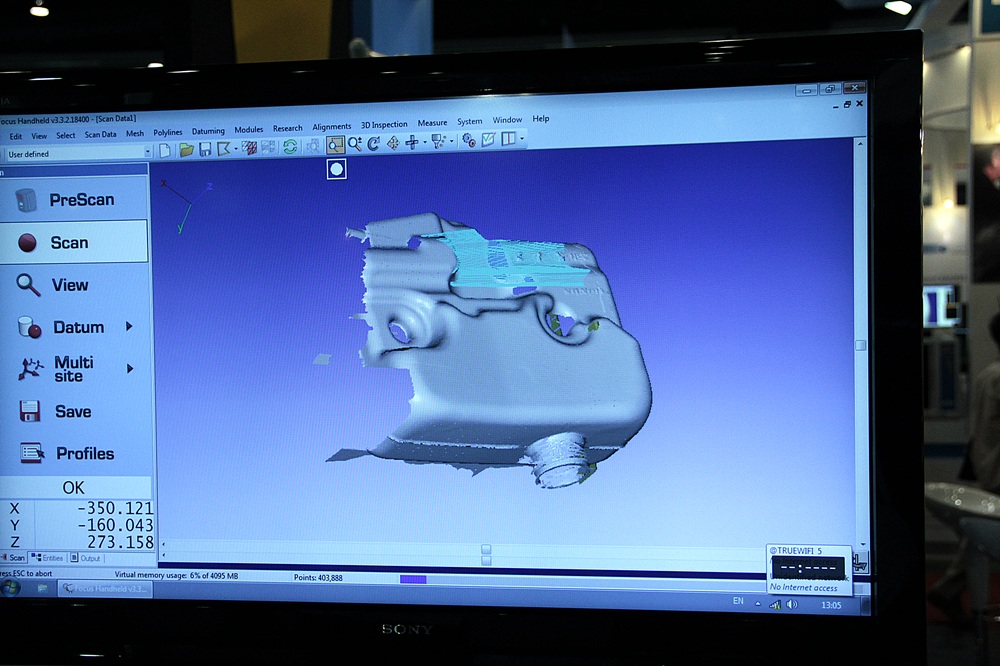Open the Edit menu
Image resolution: width=1000 pixels, height=666 pixels.
pyautogui.click(x=16, y=136)
